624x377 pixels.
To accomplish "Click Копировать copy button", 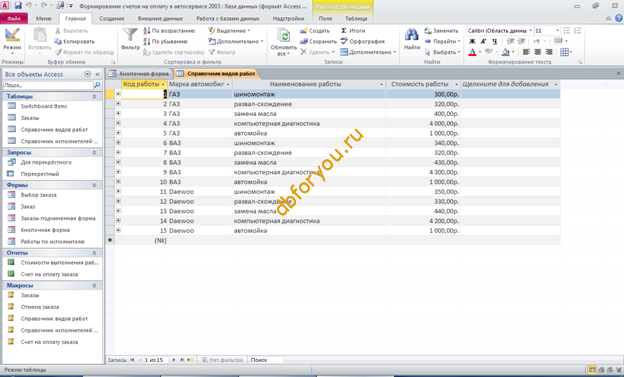I will (x=74, y=41).
